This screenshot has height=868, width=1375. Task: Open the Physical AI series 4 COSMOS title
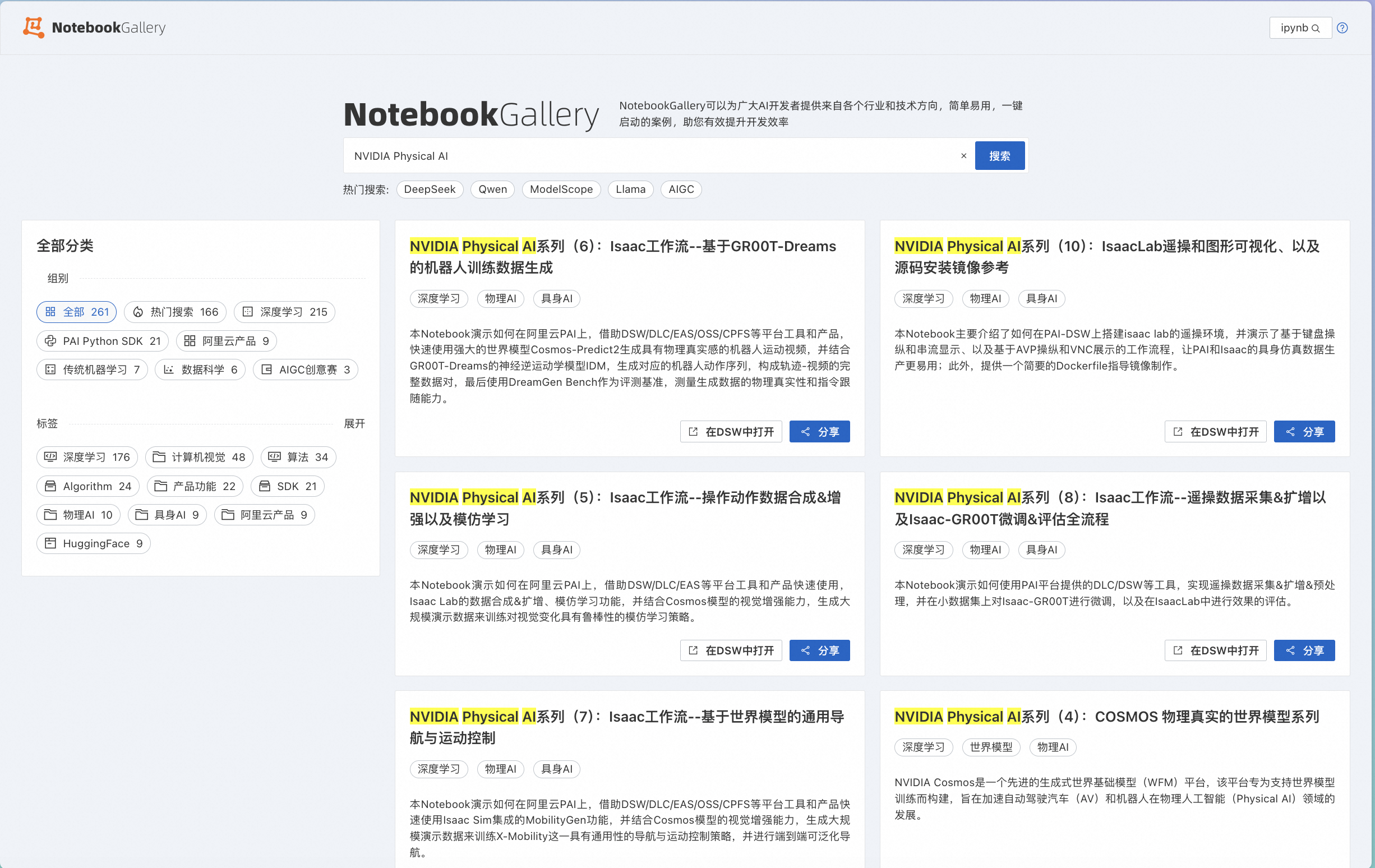[x=1106, y=717]
